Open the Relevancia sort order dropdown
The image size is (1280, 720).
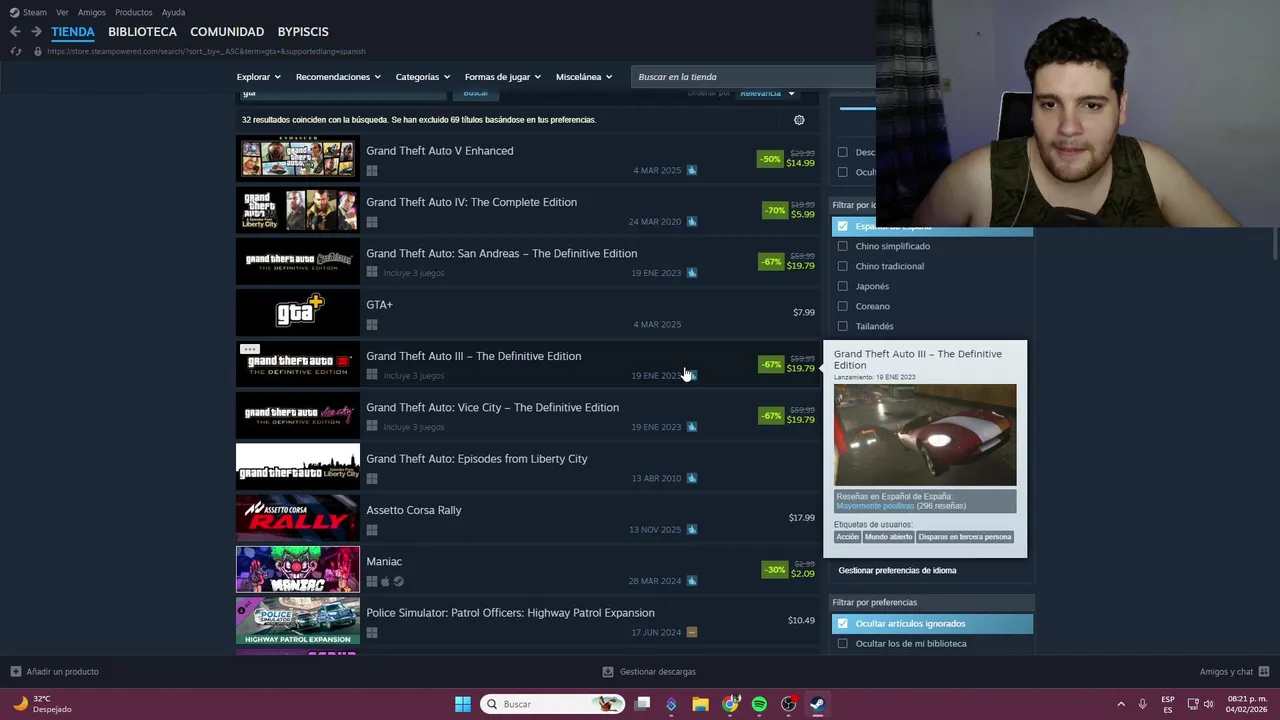(x=767, y=93)
